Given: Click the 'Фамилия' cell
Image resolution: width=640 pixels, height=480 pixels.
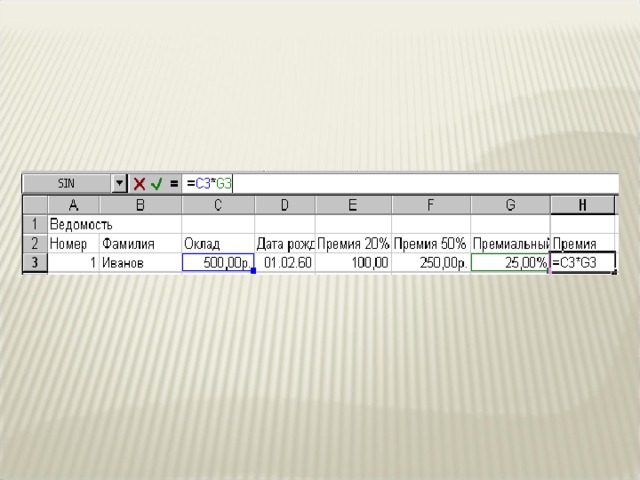Looking at the screenshot, I should [141, 244].
